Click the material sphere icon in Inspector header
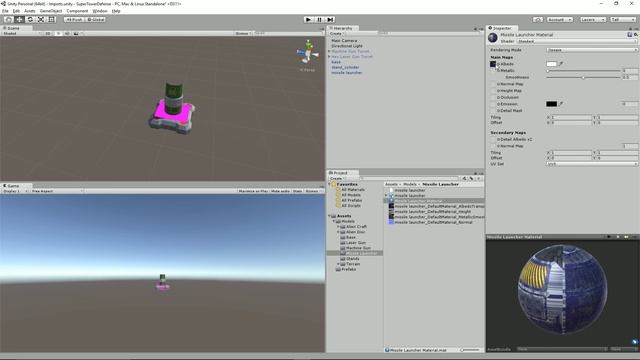This screenshot has width=640, height=360. (x=493, y=38)
